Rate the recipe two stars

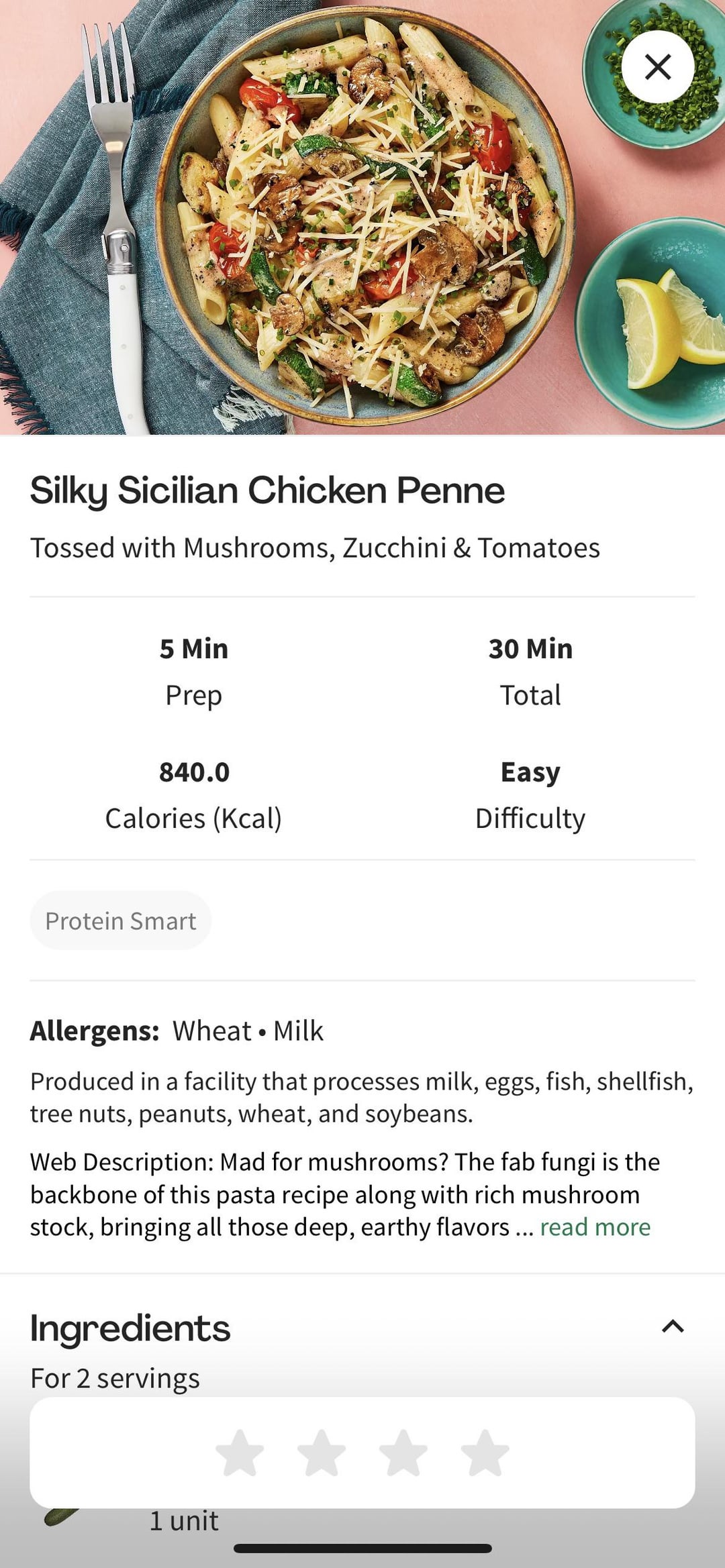click(x=322, y=1453)
